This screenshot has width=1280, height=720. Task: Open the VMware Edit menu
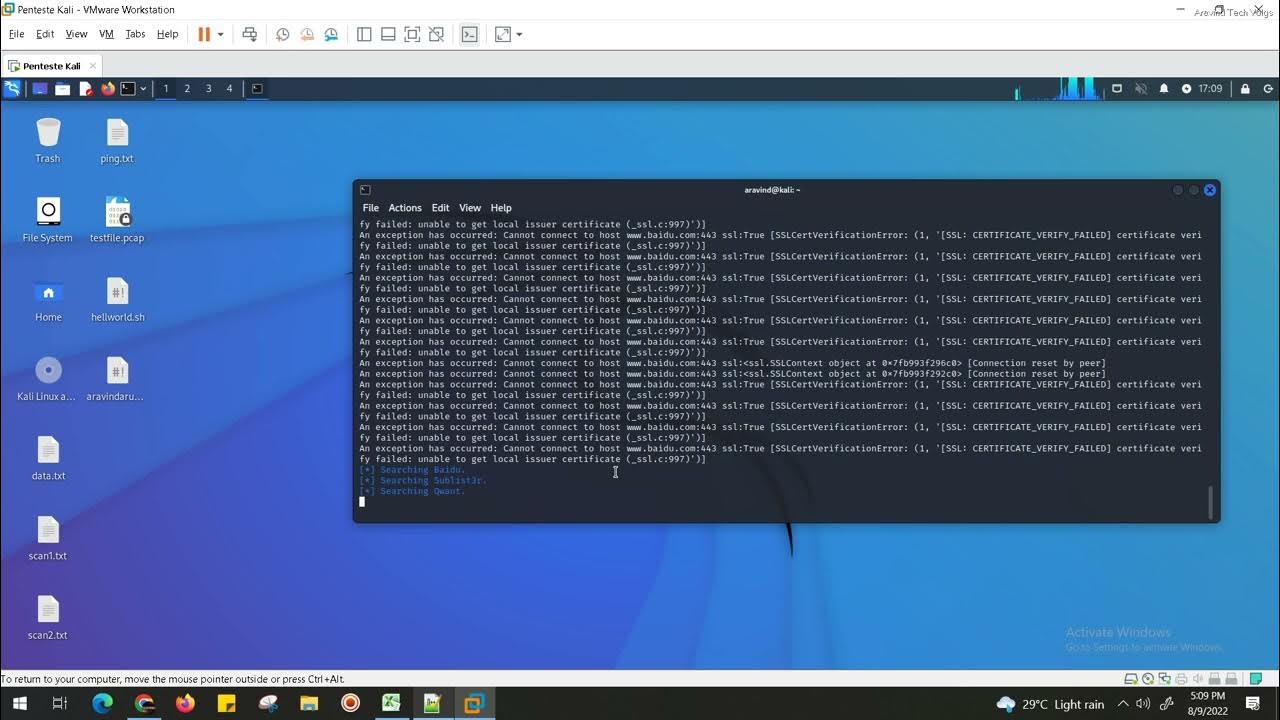45,34
